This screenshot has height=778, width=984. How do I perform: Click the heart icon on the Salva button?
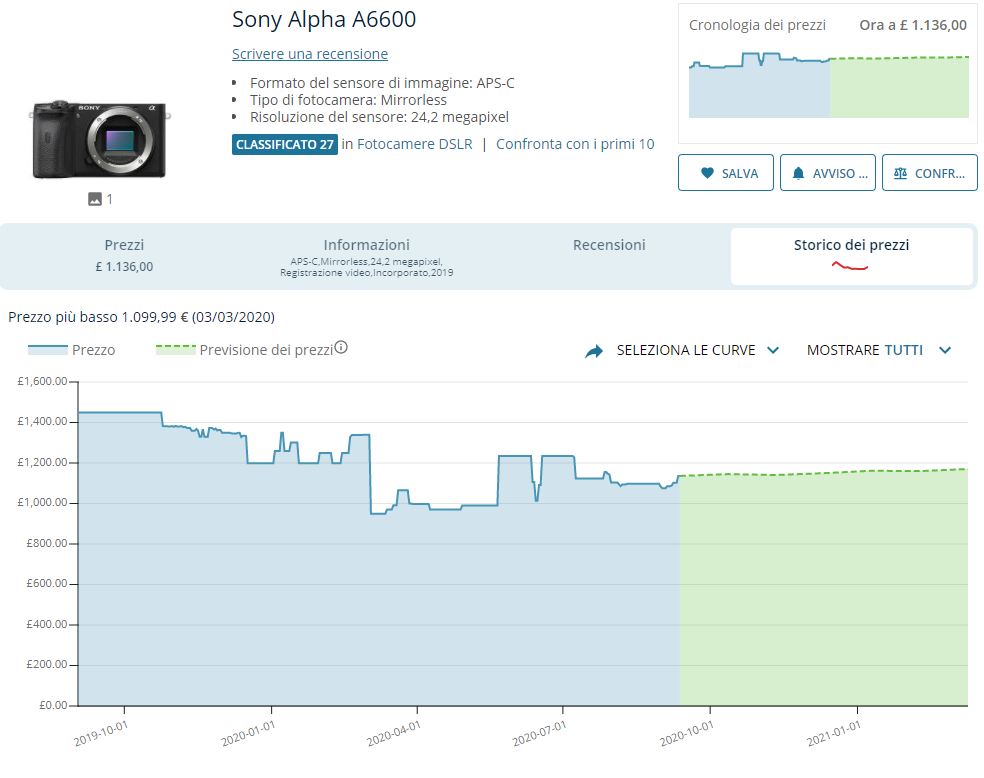point(707,173)
